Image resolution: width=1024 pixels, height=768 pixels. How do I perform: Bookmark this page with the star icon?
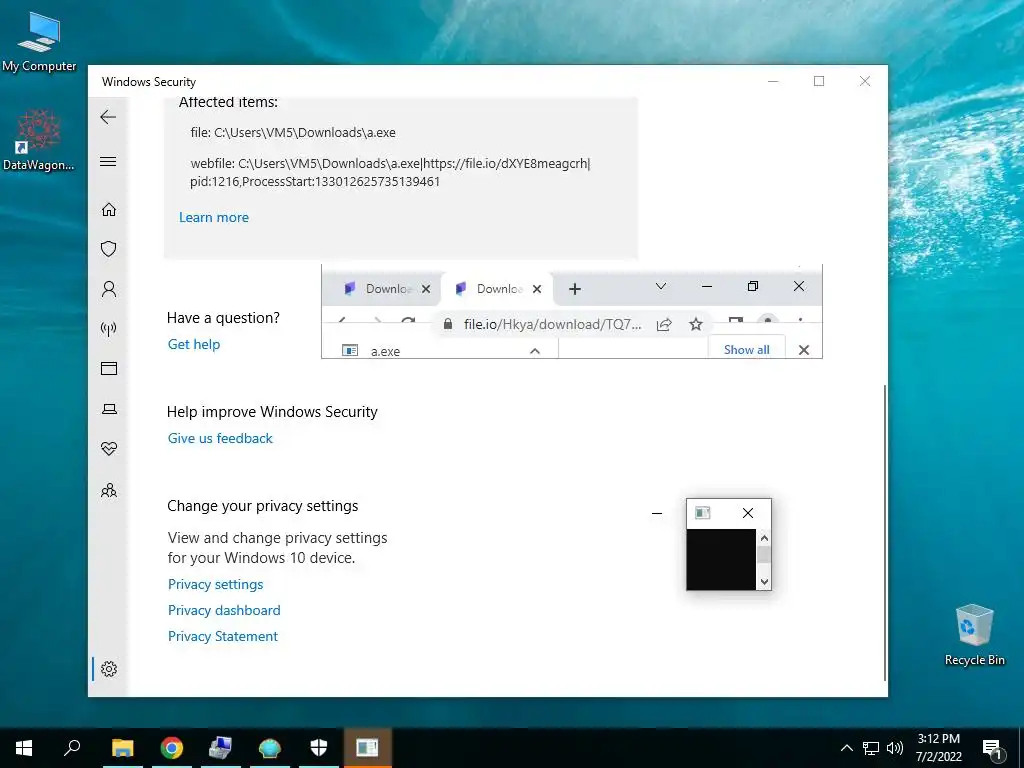click(x=696, y=325)
